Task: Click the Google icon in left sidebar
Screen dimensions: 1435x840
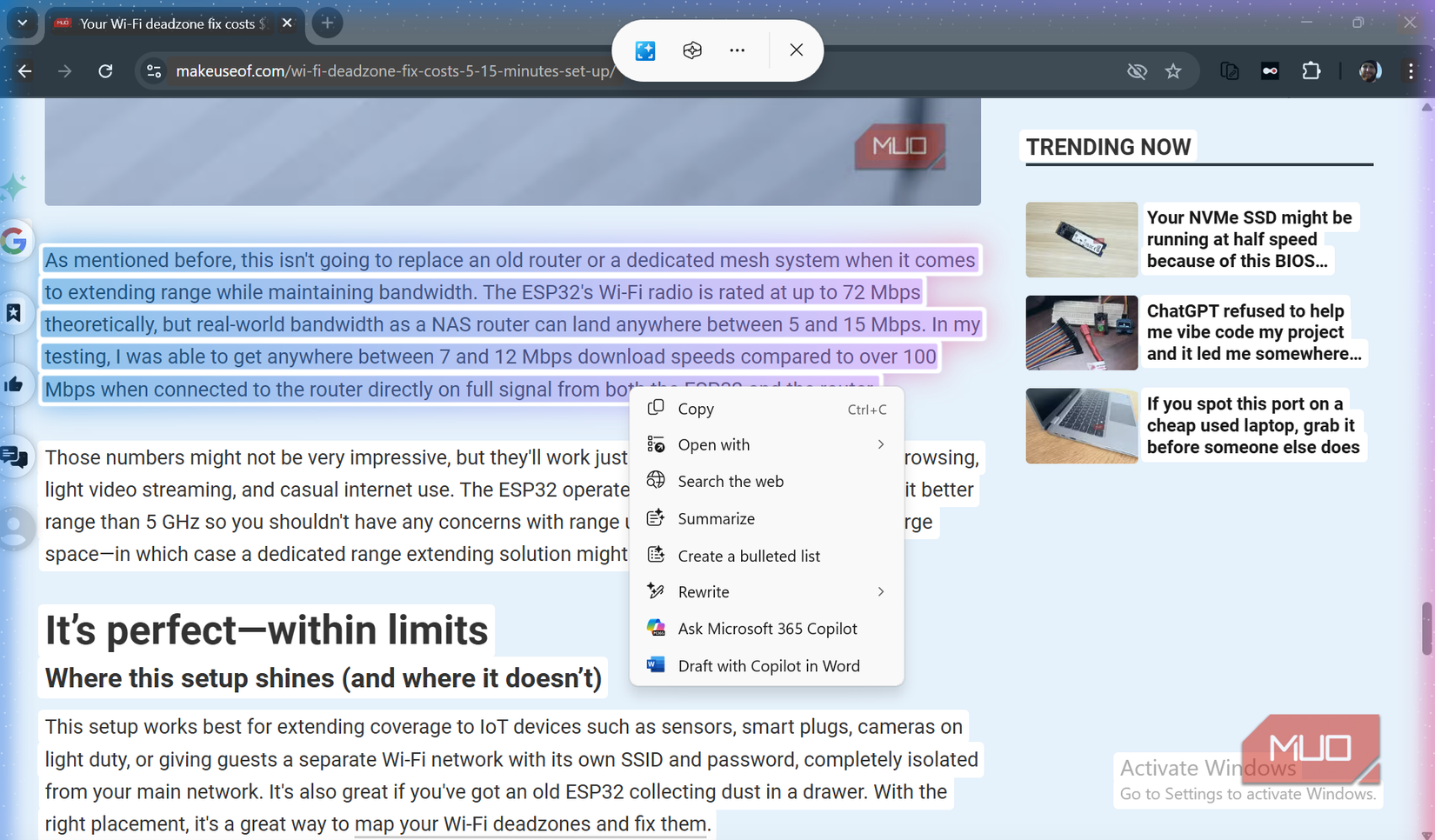Action: [x=15, y=241]
